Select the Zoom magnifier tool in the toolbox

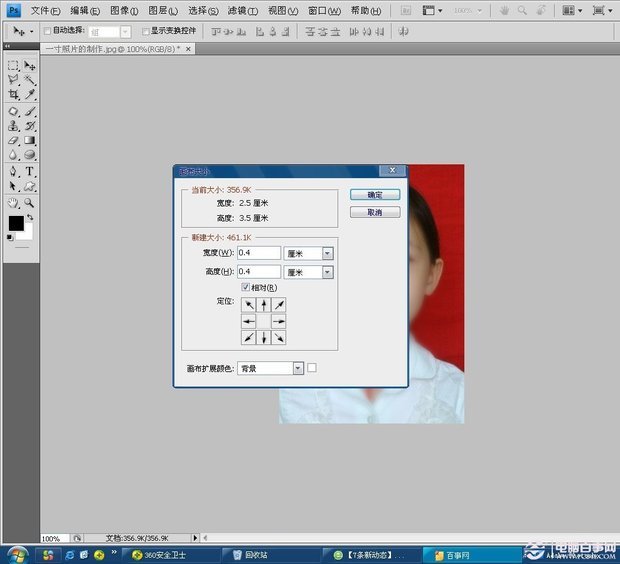(30, 201)
